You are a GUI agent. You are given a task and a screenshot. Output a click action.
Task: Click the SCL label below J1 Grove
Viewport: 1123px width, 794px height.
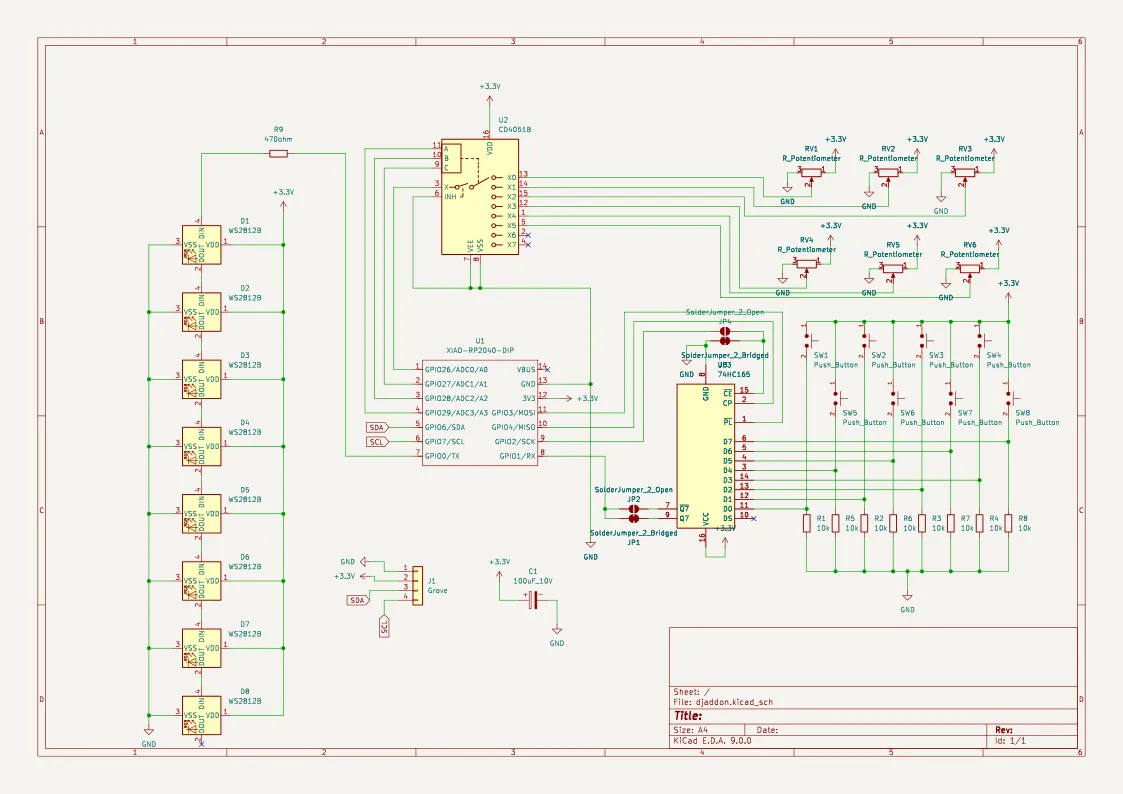pyautogui.click(x=385, y=626)
